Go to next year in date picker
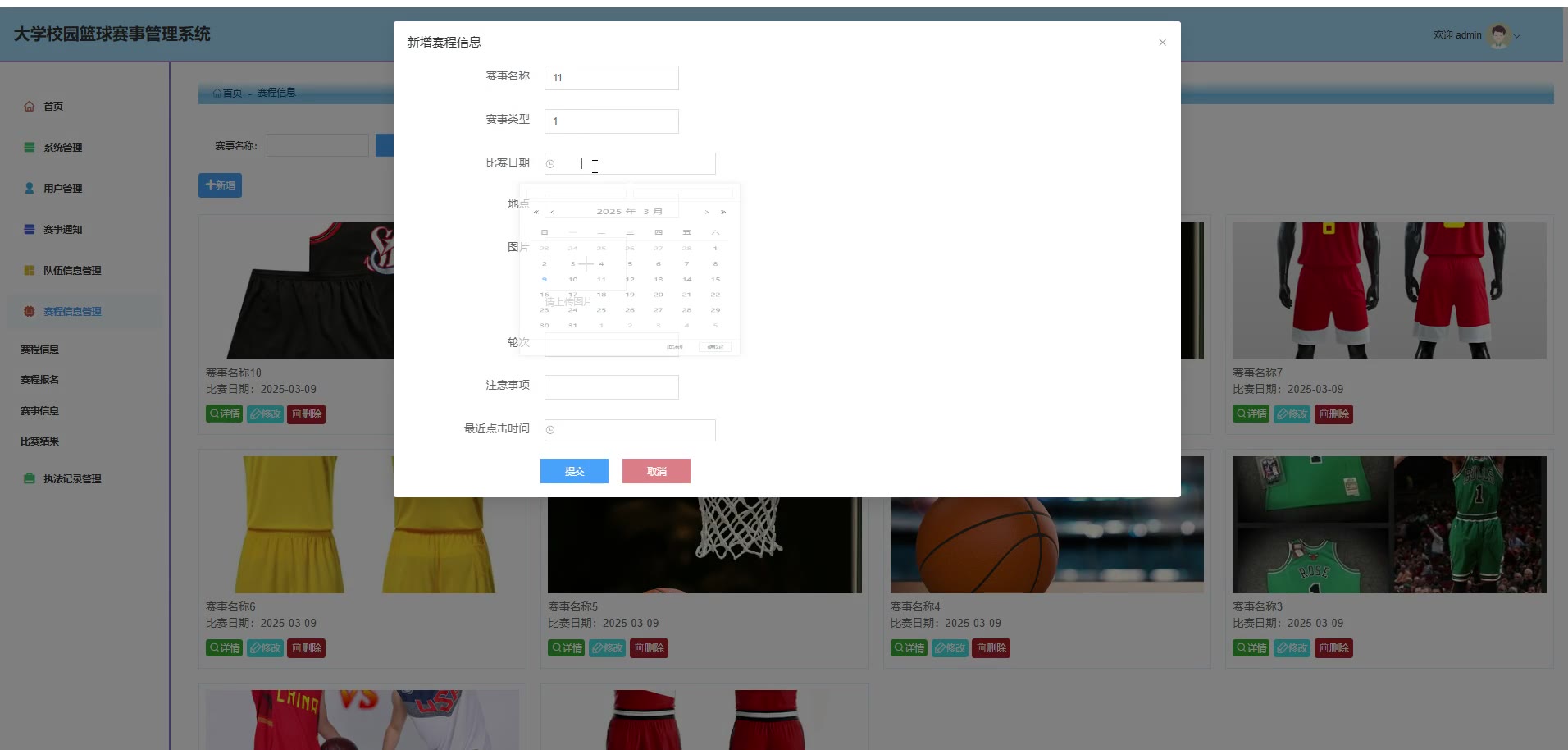Screen dimensions: 1568x750 [722, 212]
